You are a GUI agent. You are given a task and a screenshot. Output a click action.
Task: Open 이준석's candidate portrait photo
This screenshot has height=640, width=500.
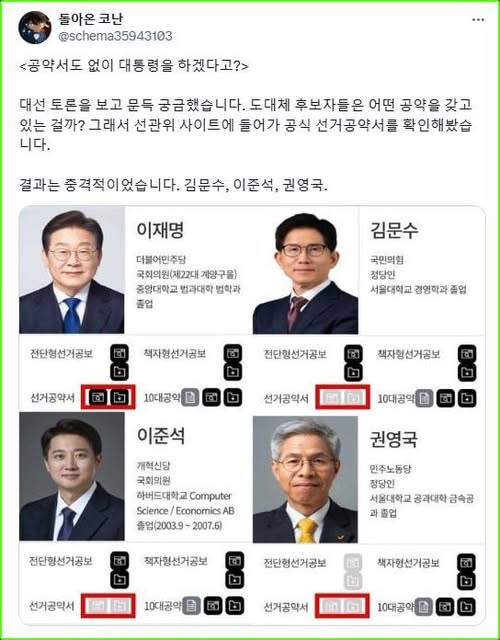tap(72, 476)
